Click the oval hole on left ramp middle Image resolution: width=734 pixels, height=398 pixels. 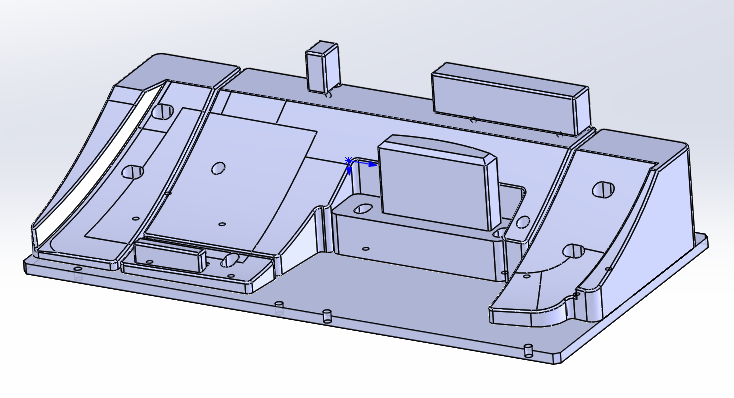[x=133, y=172]
